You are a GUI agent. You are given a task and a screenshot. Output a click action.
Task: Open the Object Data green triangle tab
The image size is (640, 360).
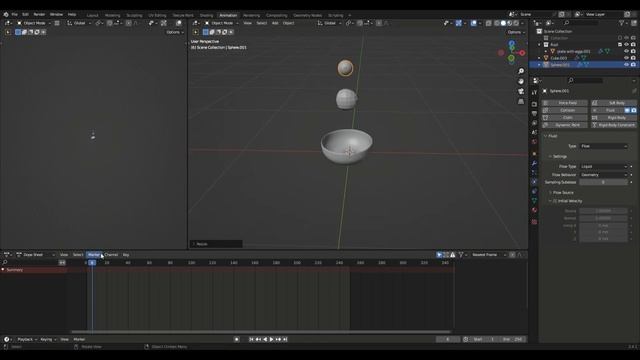534,200
